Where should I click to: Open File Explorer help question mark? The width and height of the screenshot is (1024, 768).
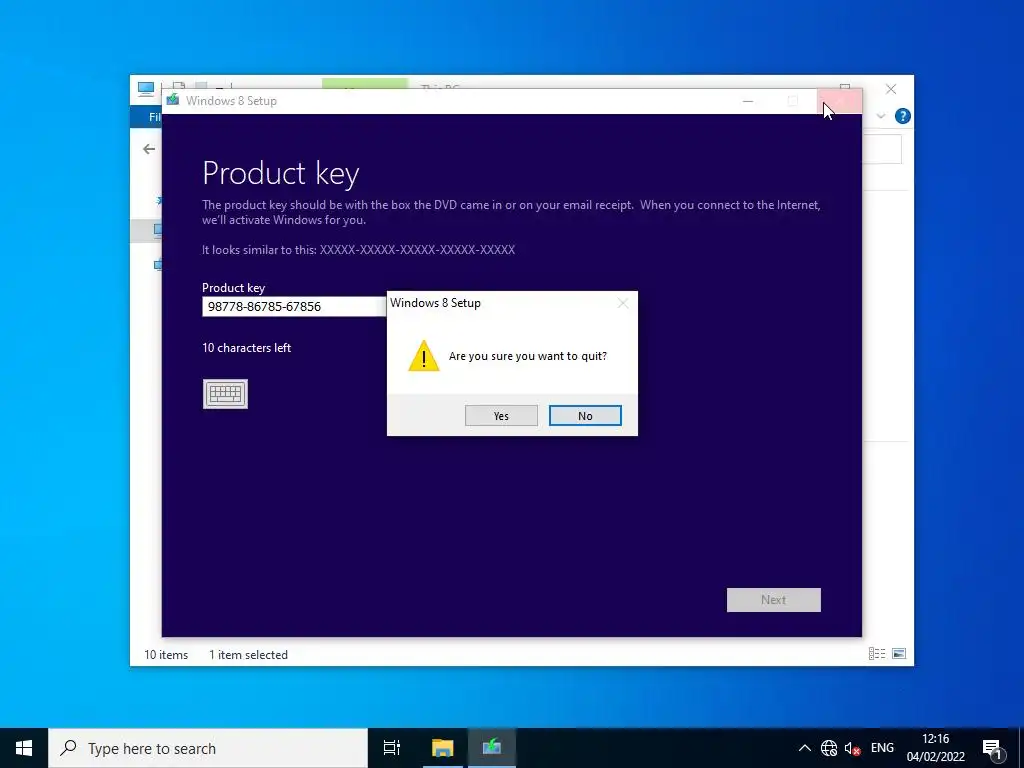point(903,116)
